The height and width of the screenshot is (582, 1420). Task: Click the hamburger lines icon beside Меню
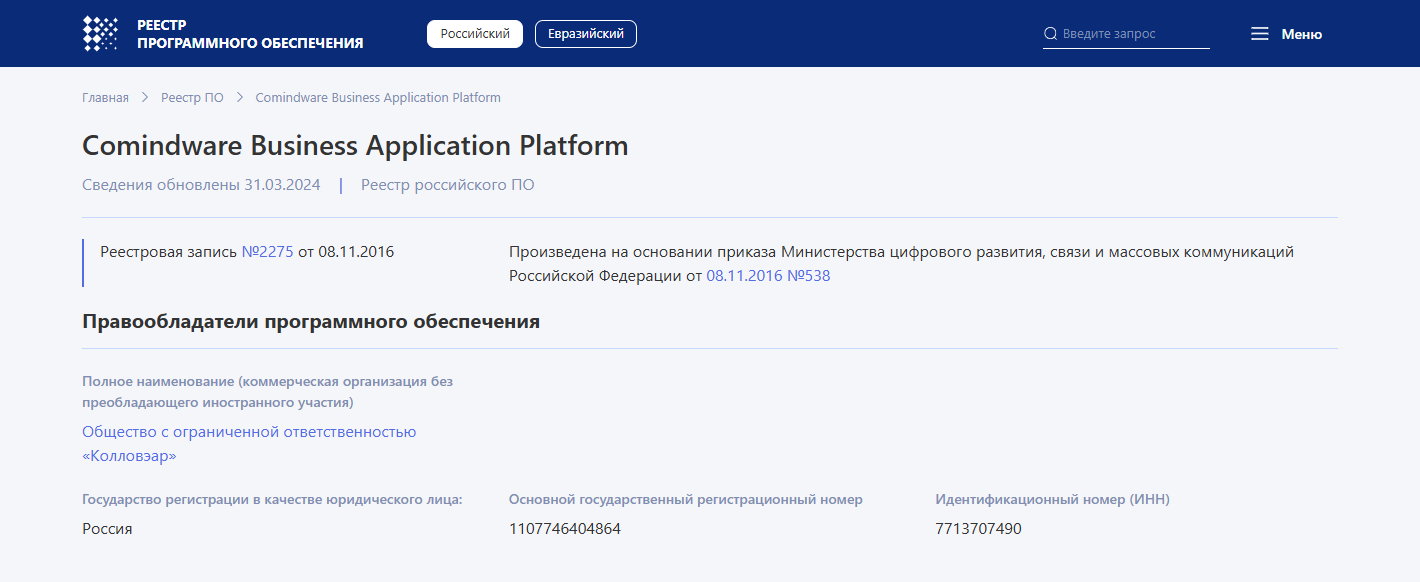tap(1259, 33)
